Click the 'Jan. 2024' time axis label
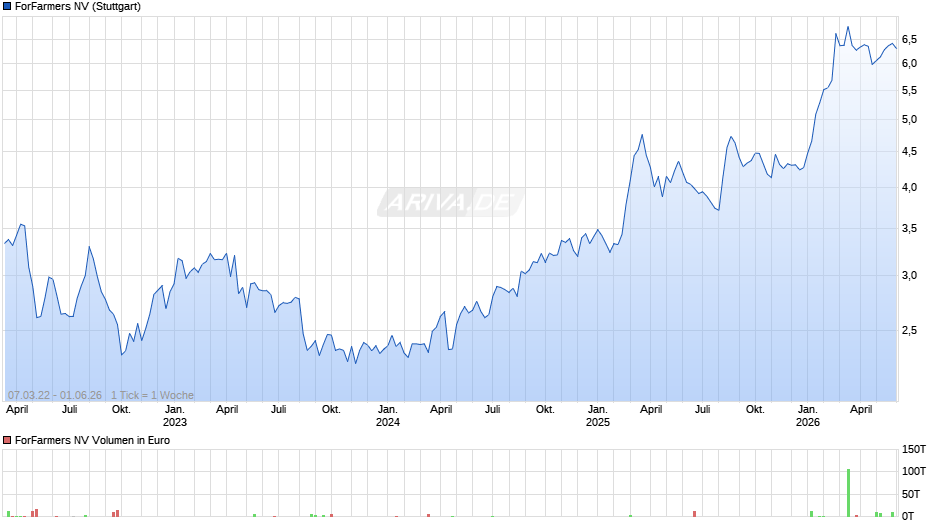 [x=388, y=416]
